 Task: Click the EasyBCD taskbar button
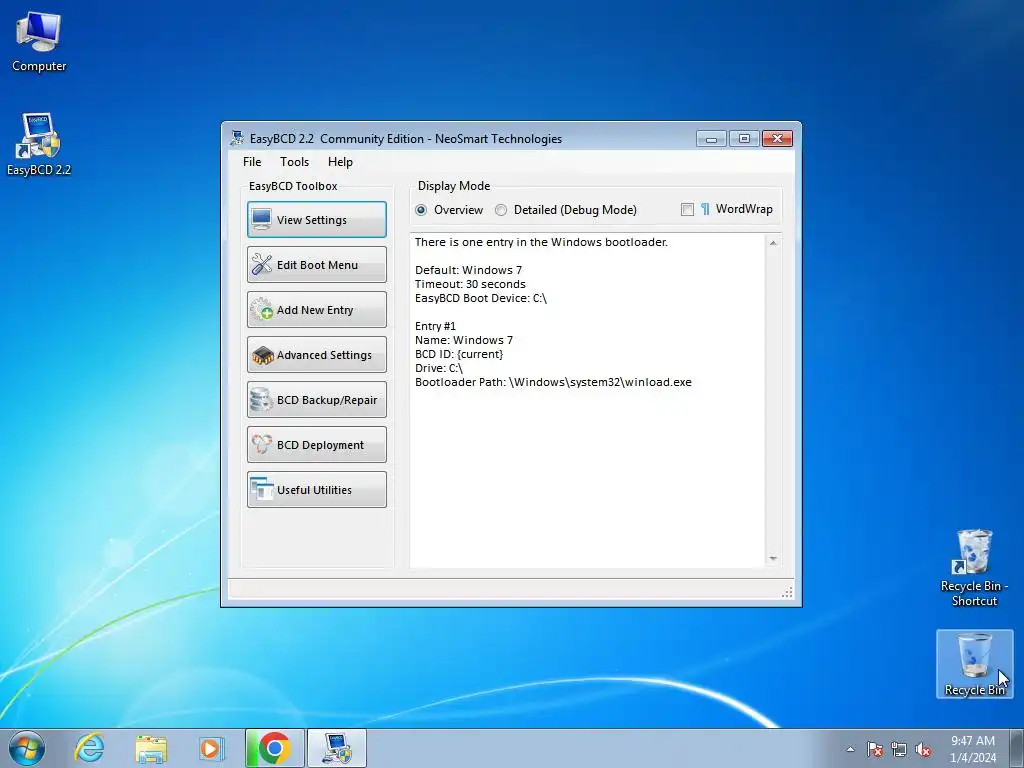337,748
